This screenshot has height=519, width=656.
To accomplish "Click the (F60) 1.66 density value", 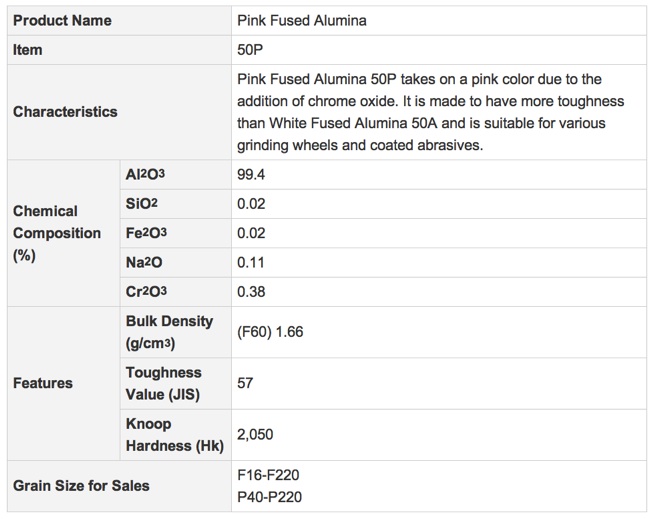I will pos(270,332).
